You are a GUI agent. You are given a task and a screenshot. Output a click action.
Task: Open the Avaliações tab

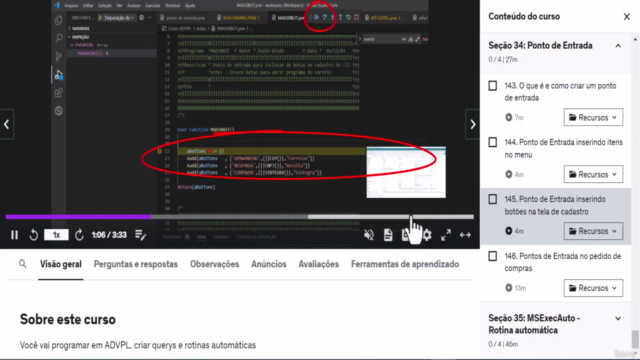coord(318,264)
